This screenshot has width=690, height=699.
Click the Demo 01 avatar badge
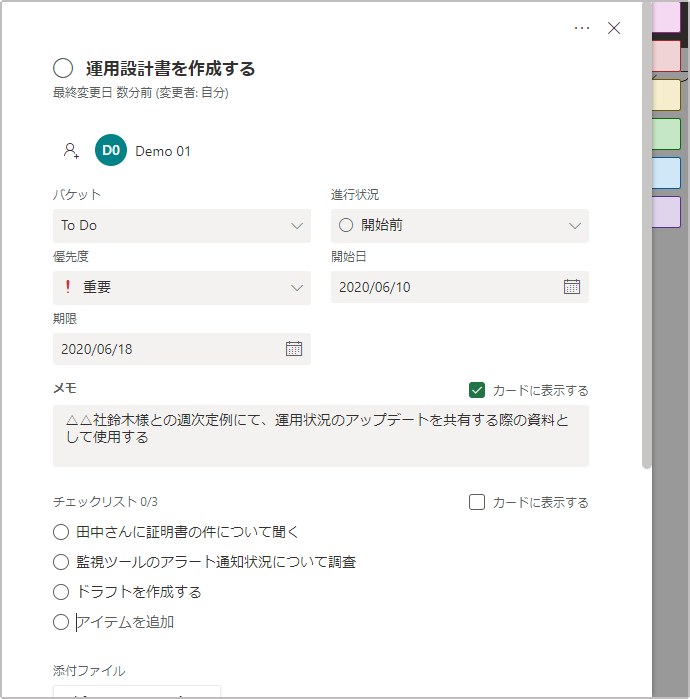click(111, 150)
